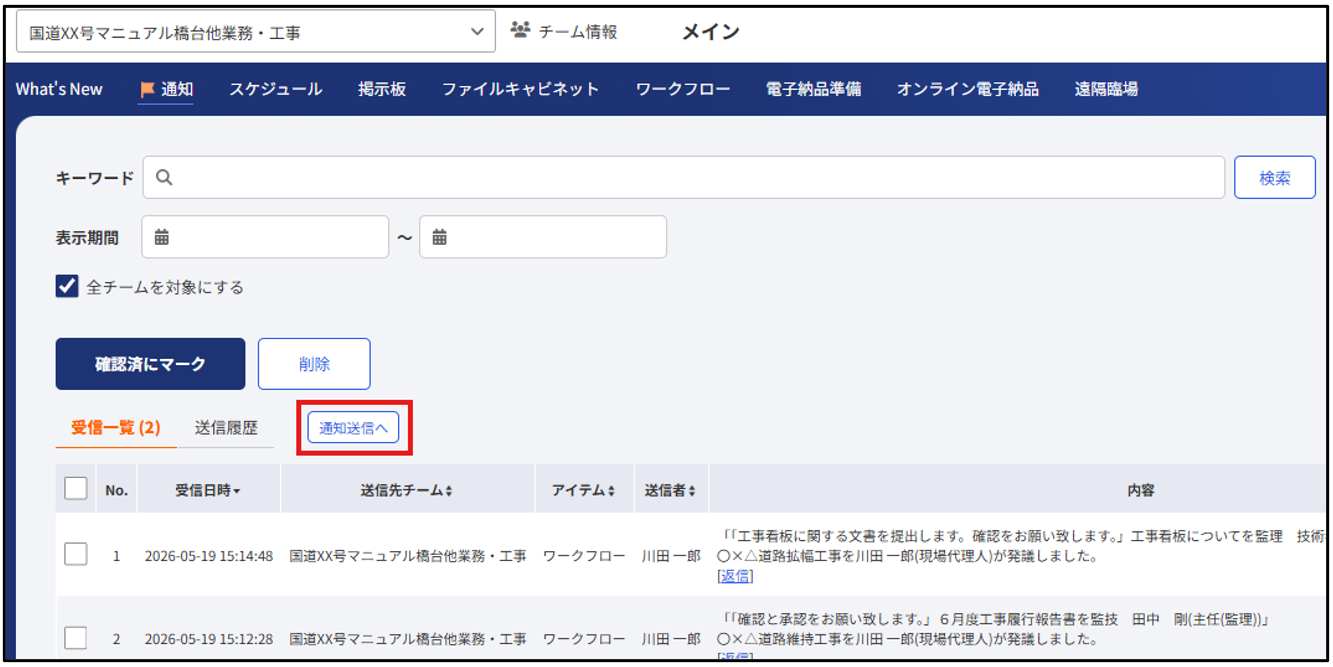Viewport: 1333px width, 667px height.
Task: Click into the キーワード search field
Action: [684, 178]
